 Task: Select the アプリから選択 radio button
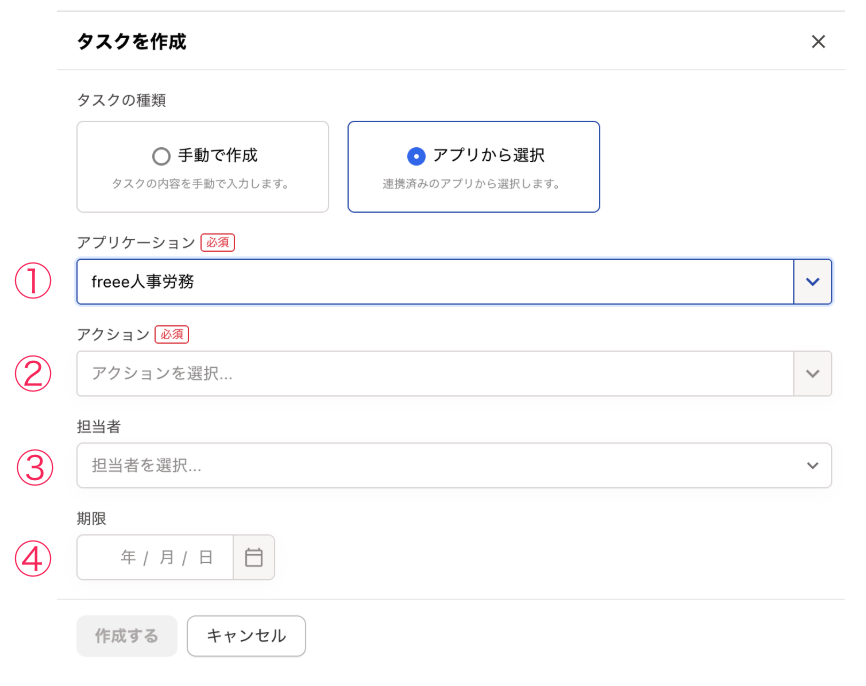416,156
